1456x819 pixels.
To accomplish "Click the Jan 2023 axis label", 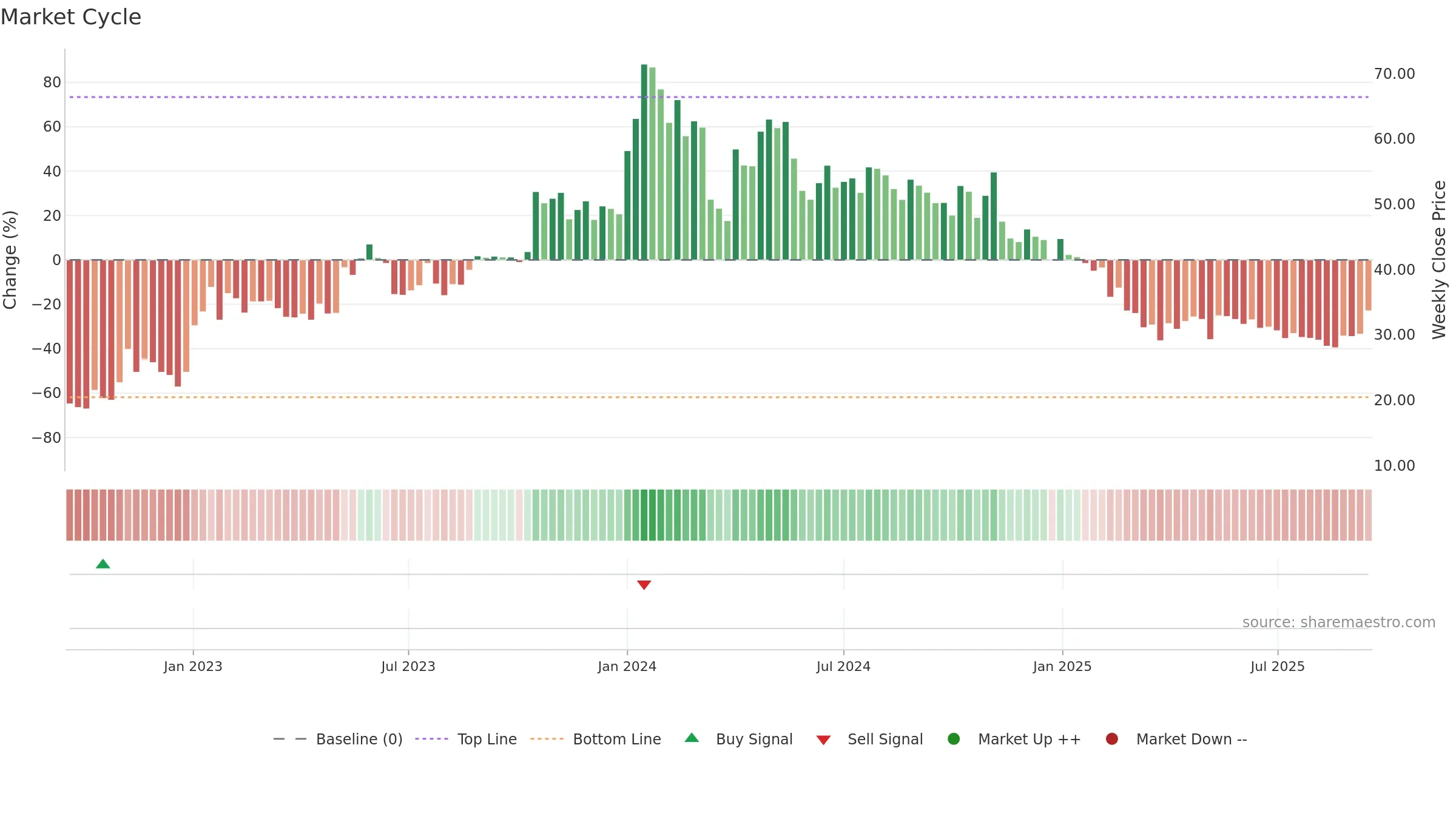I will (193, 667).
